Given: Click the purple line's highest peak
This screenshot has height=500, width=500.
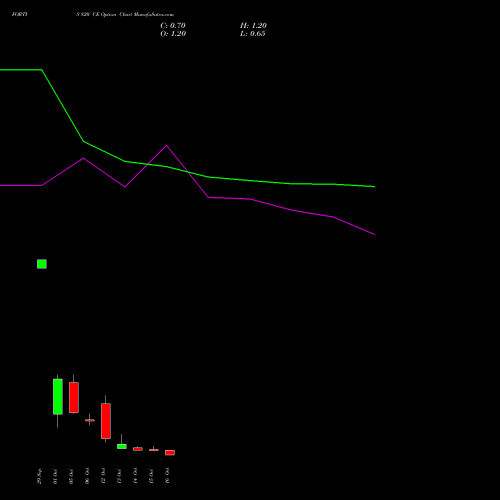Looking at the screenshot, I should click(167, 145).
